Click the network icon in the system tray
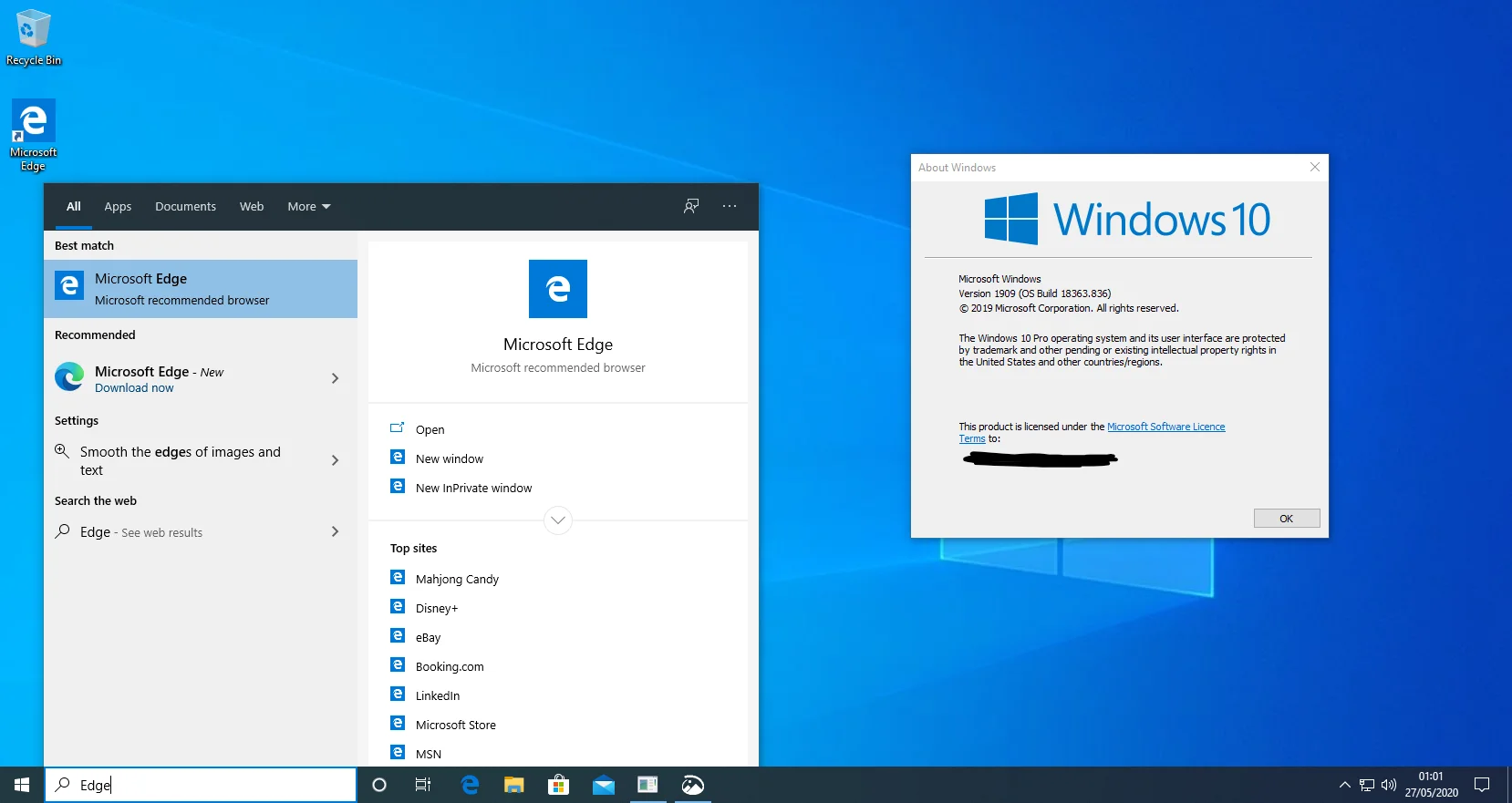This screenshot has width=1512, height=803. coord(1367,785)
